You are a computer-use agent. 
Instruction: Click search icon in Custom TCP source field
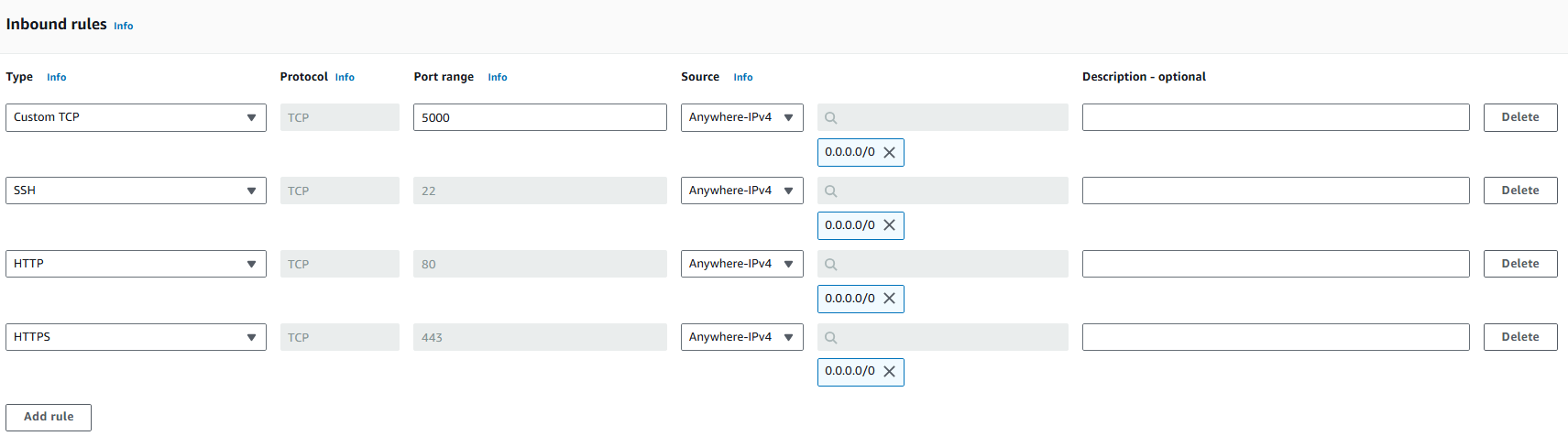[x=831, y=118]
